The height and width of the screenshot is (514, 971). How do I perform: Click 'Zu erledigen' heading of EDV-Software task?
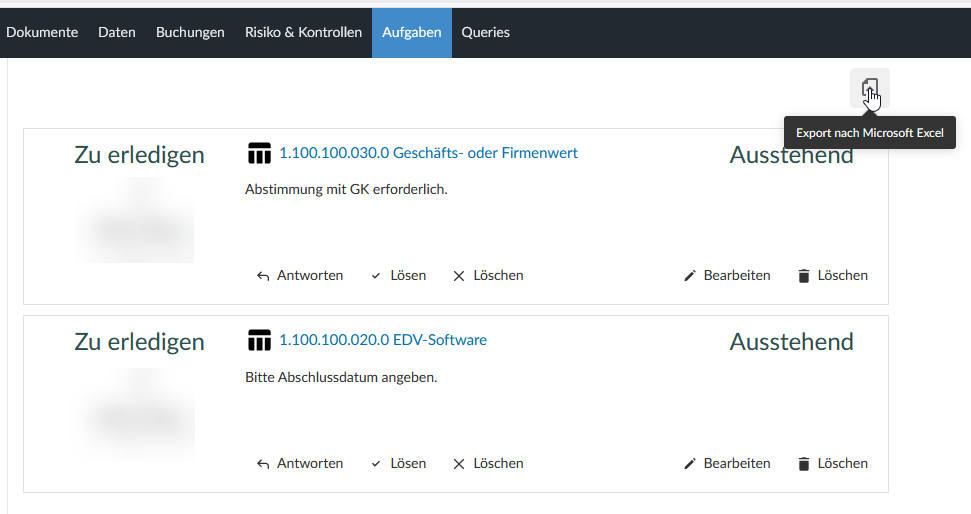(x=139, y=342)
